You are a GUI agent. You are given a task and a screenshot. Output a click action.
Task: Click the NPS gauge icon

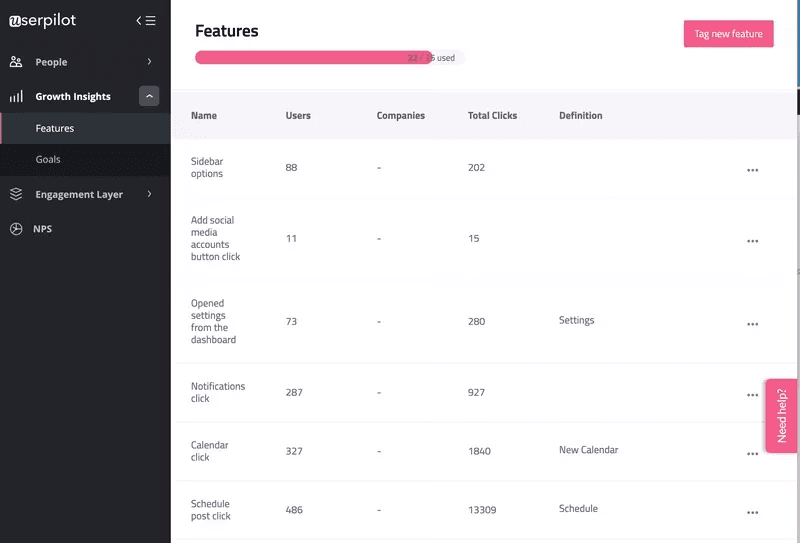point(16,229)
